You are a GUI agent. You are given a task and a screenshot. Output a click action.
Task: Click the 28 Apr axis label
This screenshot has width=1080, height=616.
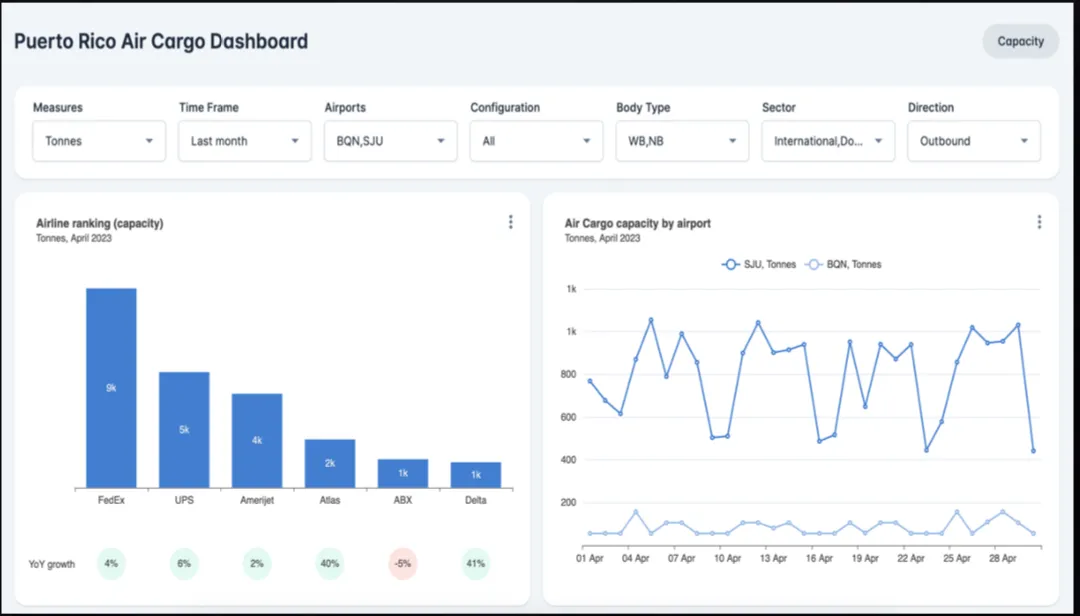1002,559
